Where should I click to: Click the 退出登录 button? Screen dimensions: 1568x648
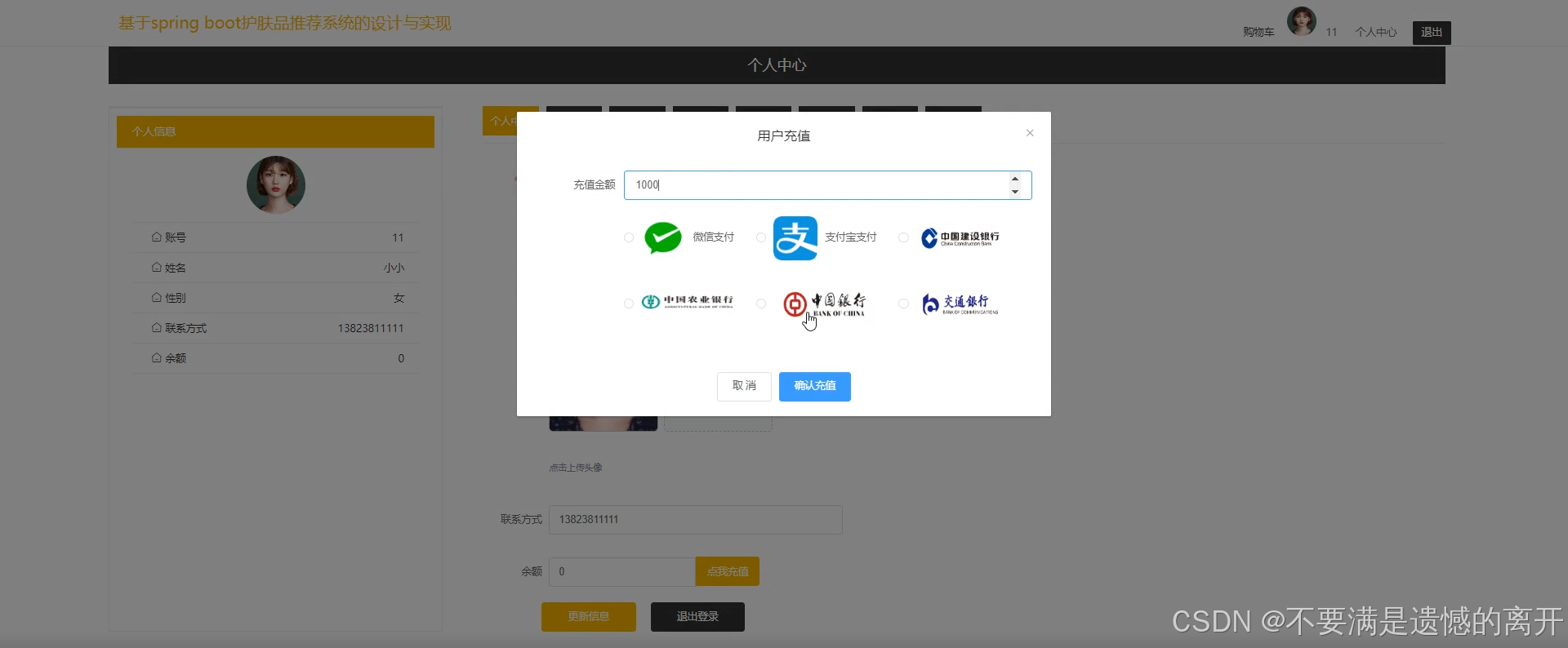697,617
